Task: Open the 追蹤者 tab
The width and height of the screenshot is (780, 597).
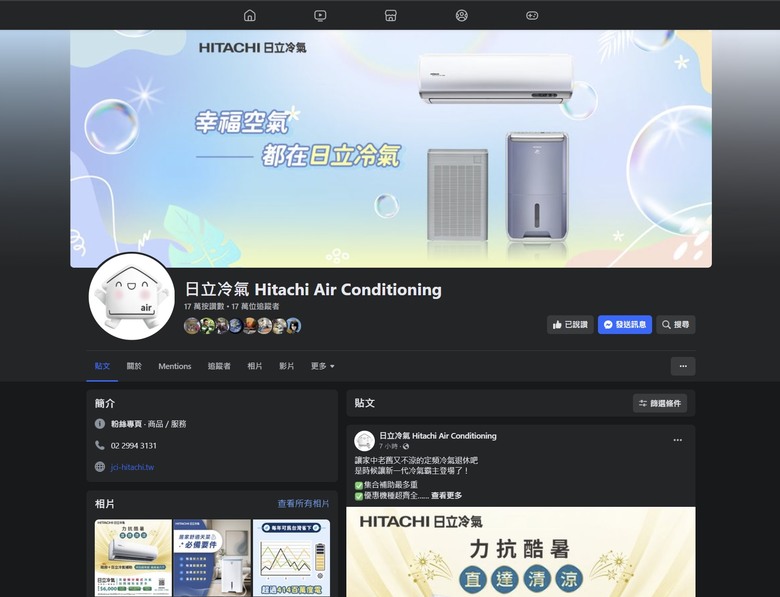Action: pos(219,366)
